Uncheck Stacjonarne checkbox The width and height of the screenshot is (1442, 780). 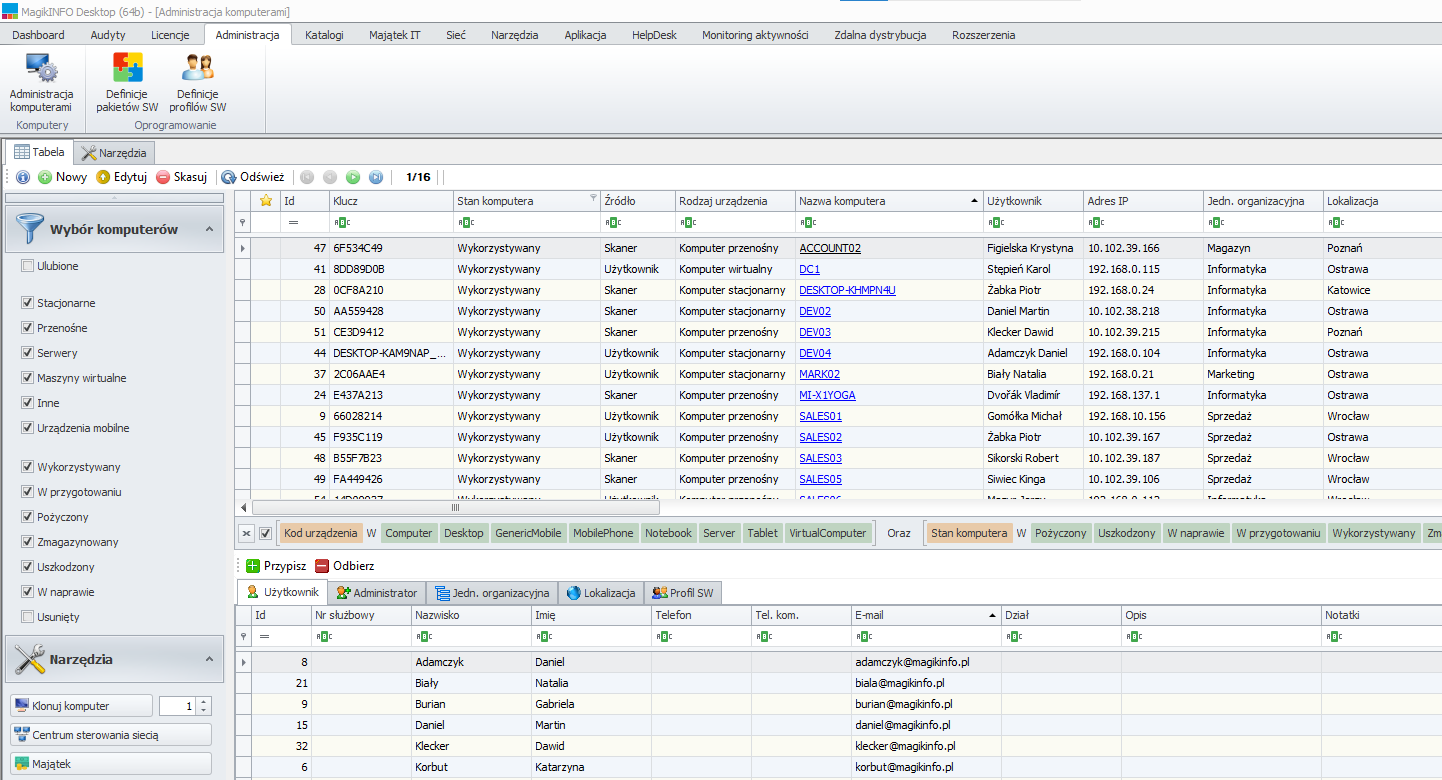point(27,303)
